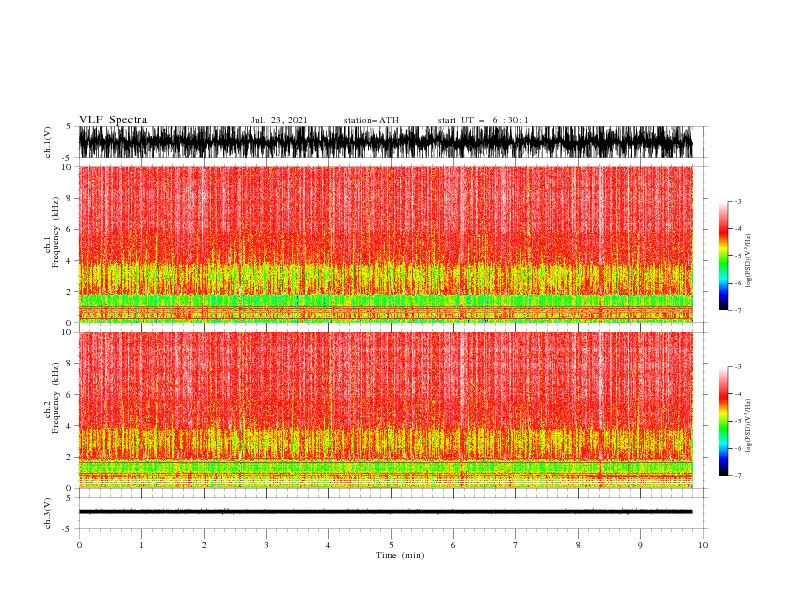The width and height of the screenshot is (792, 612).
Task: Click the "ch.3(V)" waveform axis label
Action: [48, 513]
